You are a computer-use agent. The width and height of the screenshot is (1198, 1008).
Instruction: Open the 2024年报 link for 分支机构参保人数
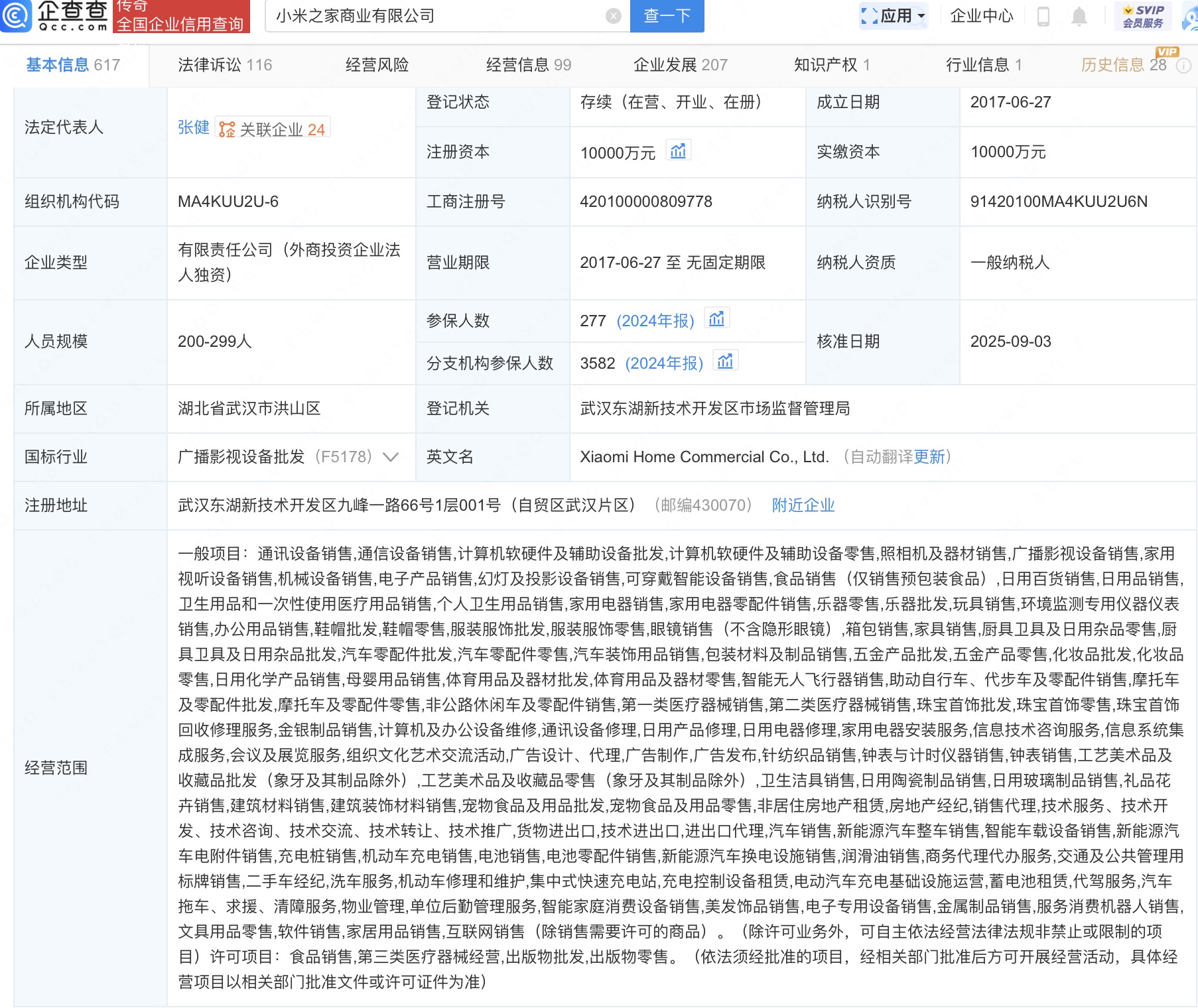coord(664,363)
